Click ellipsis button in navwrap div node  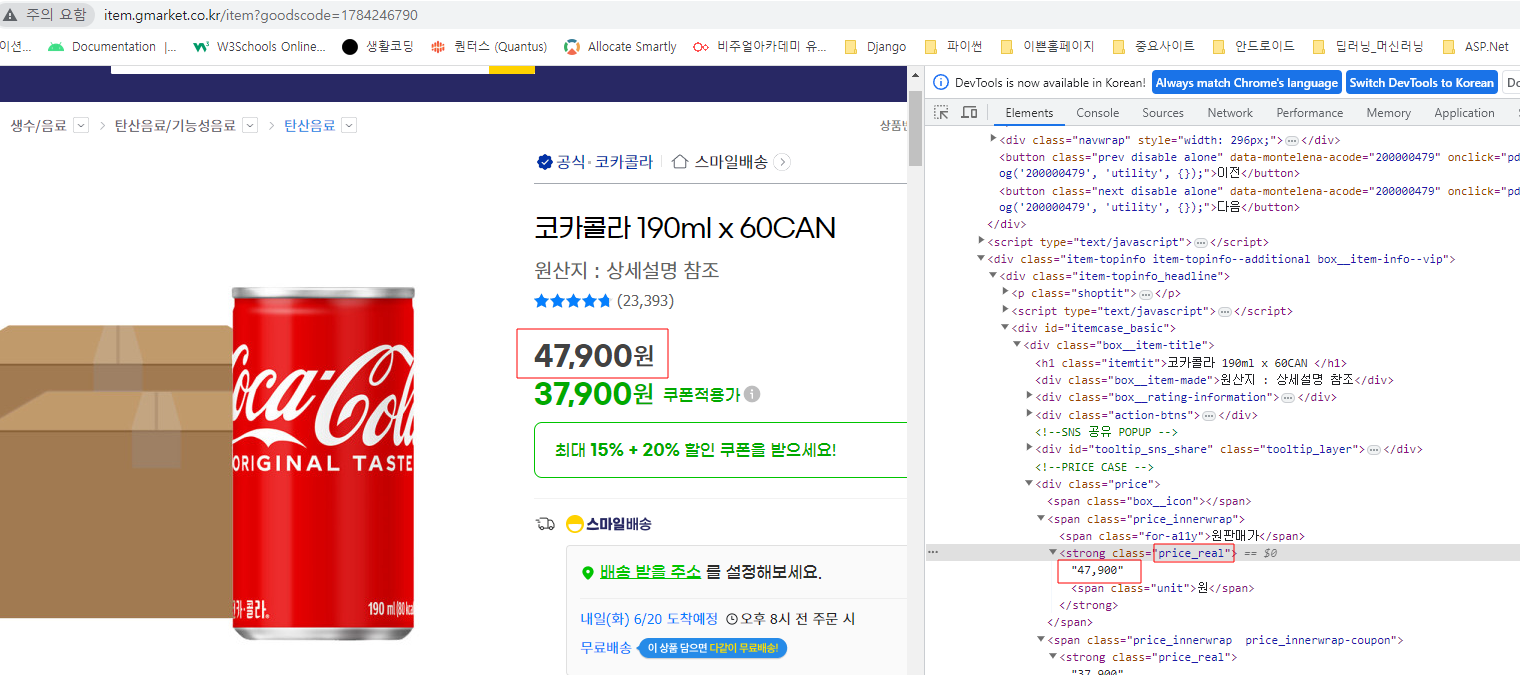click(x=1292, y=141)
